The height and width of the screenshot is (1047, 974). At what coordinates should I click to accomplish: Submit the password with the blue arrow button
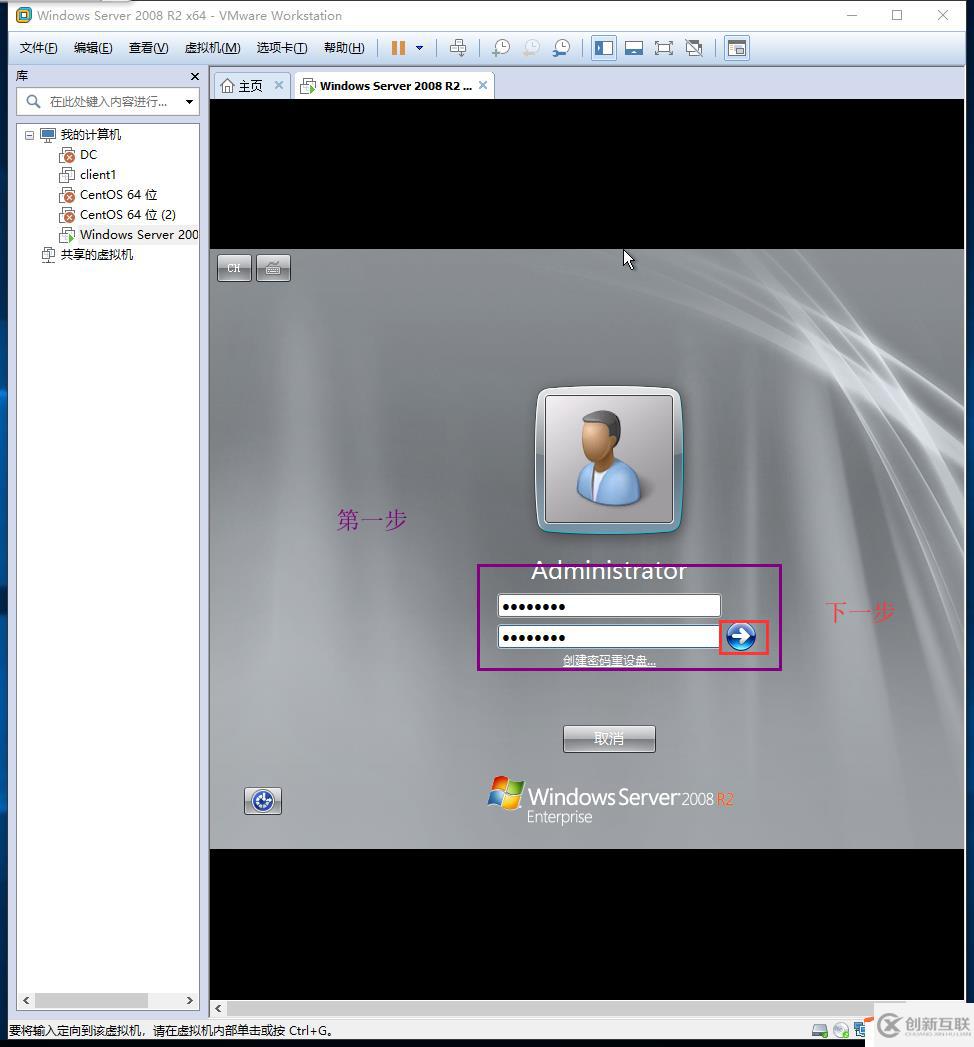coord(741,636)
